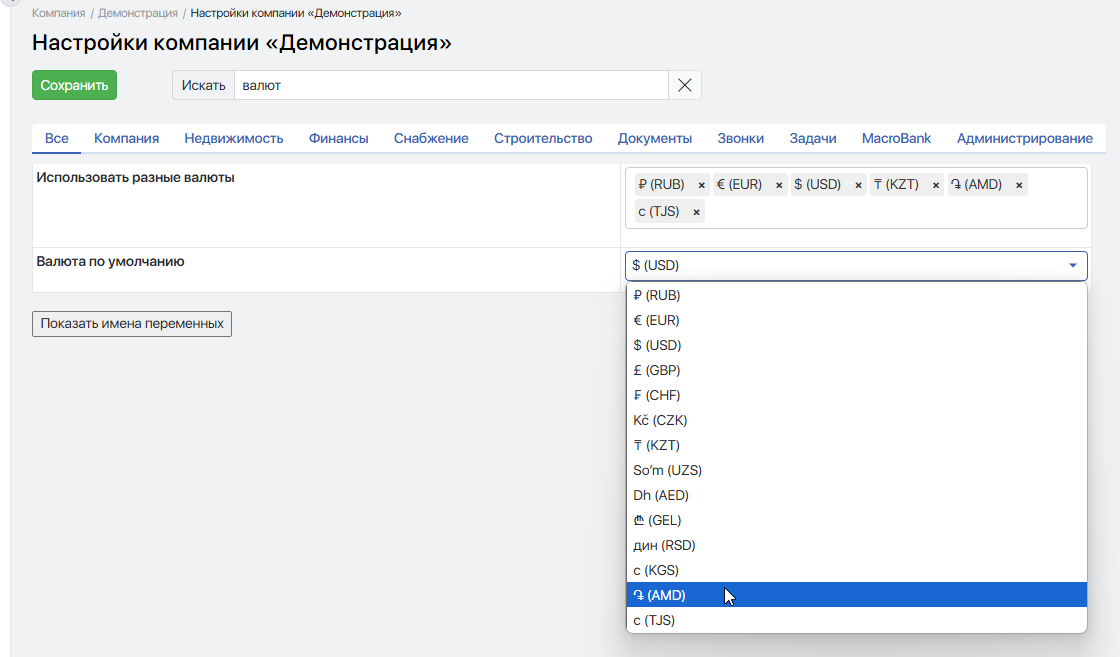Open the Демонстрация breadcrumb link
The image size is (1120, 657).
[137, 13]
